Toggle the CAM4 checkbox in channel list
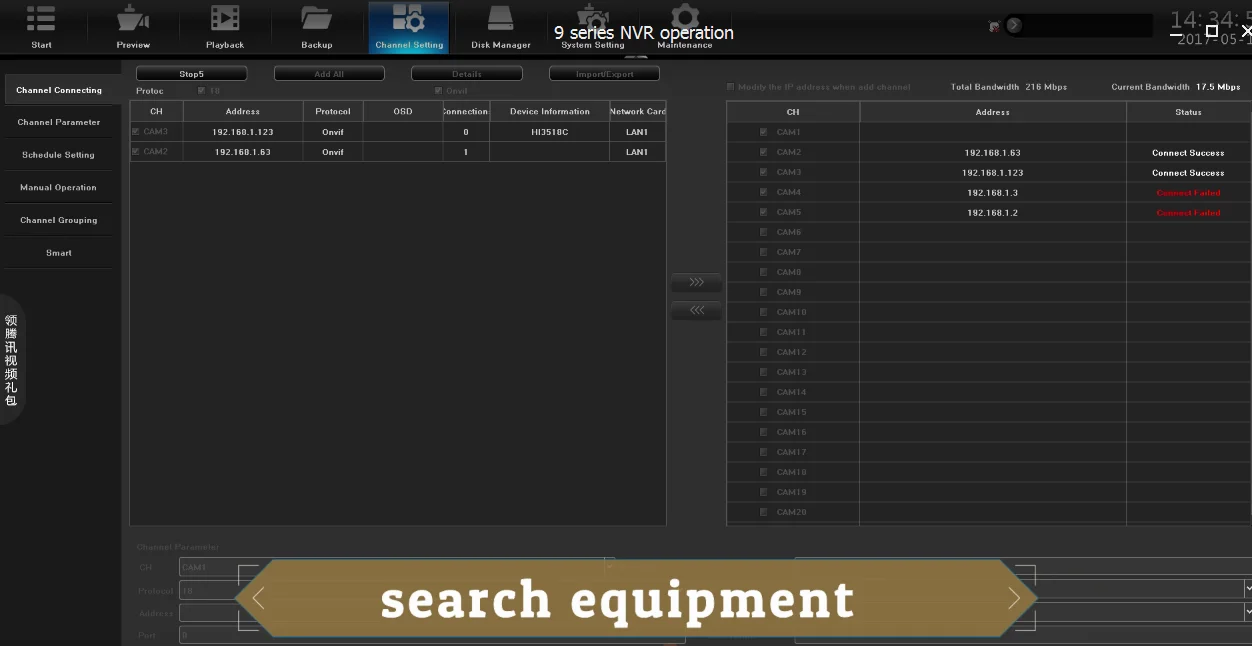 [x=764, y=192]
